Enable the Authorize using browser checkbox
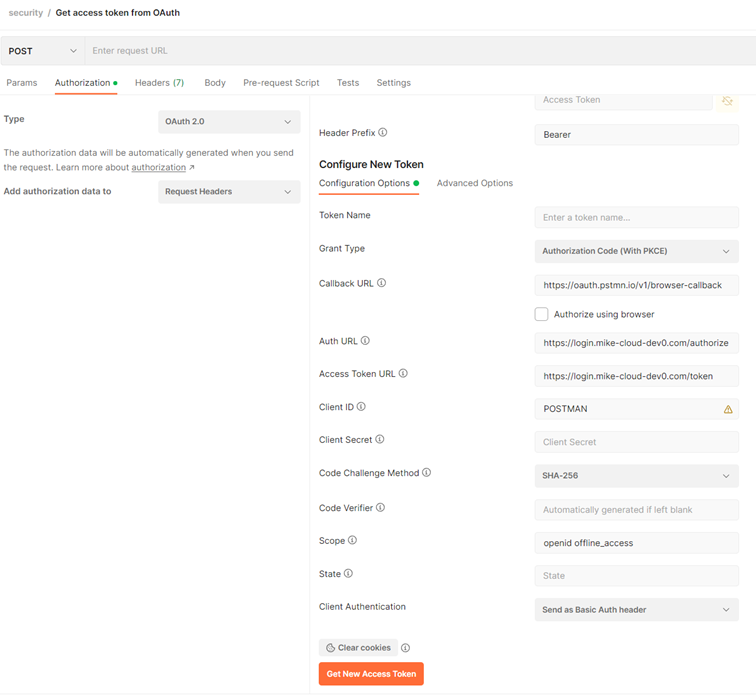Viewport: 756px width, 696px height. pyautogui.click(x=541, y=314)
